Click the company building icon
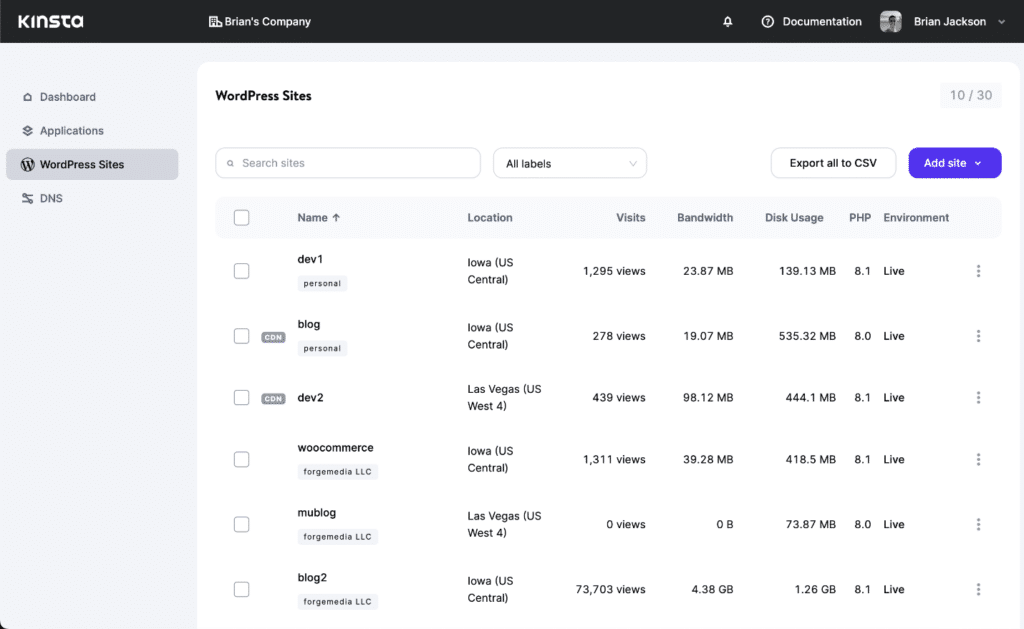The width and height of the screenshot is (1024, 629). pos(215,22)
